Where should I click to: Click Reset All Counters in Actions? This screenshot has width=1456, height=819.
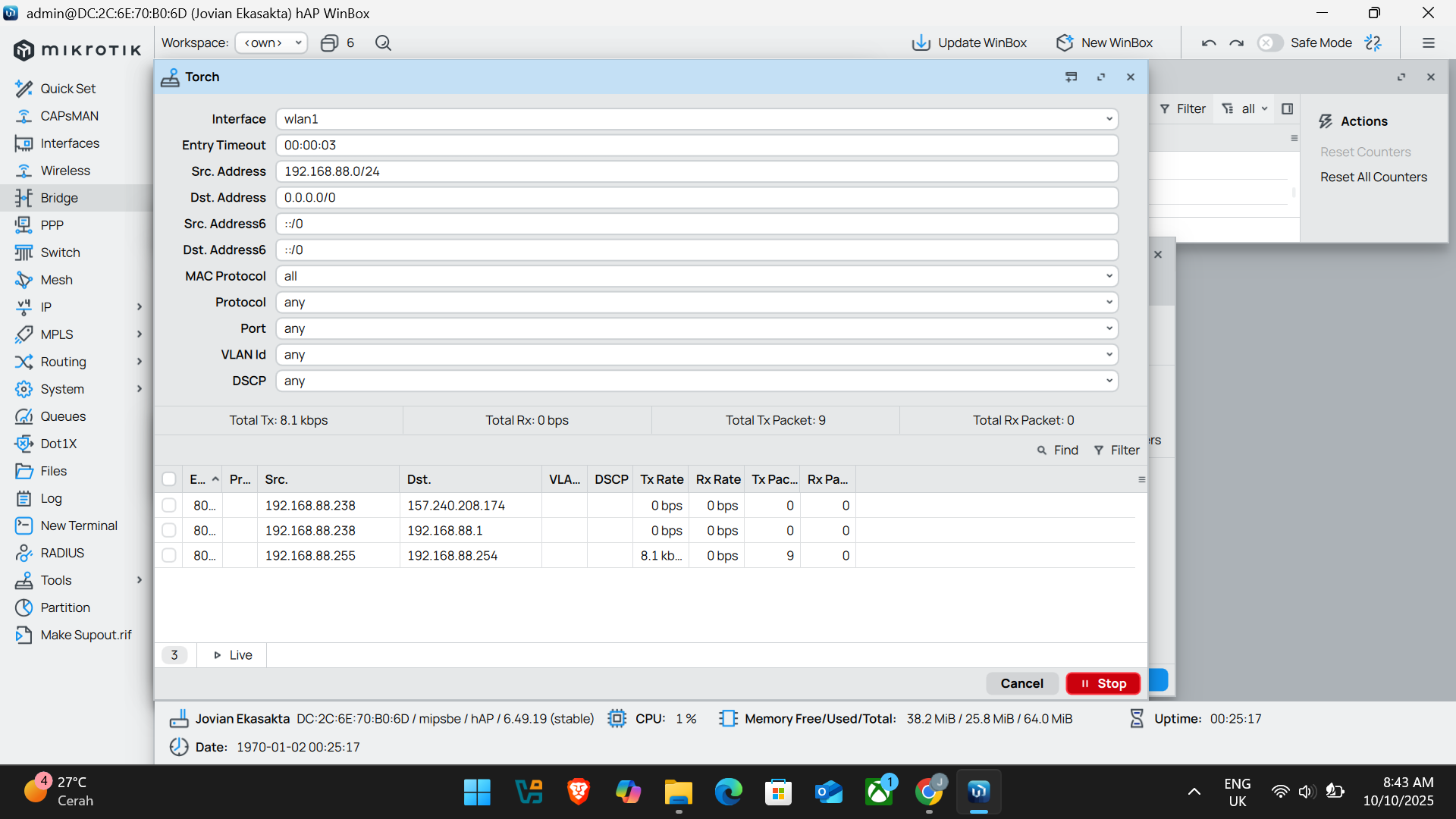coord(1373,177)
